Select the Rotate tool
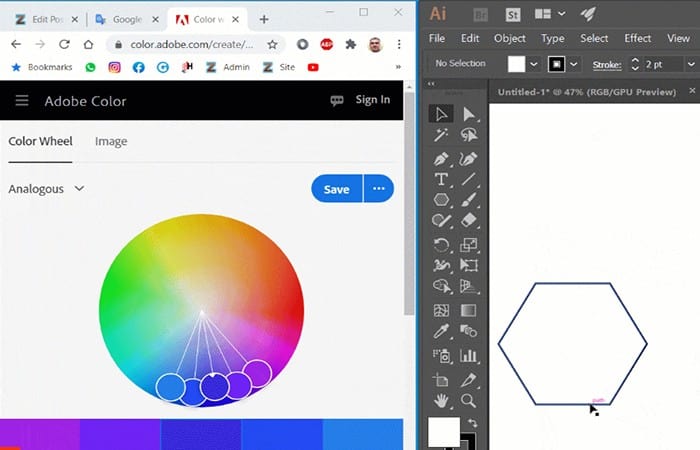Viewport: 700px width, 450px height. coord(441,245)
